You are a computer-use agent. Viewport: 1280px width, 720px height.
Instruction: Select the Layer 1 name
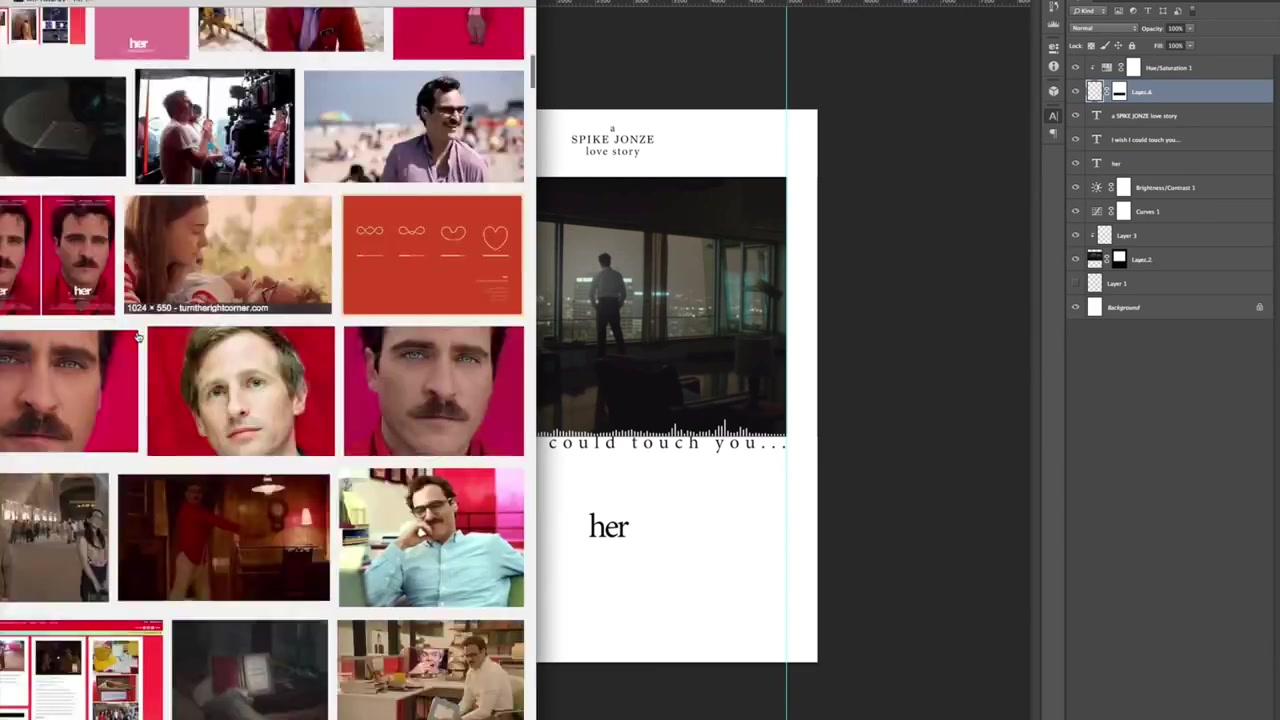tap(1116, 283)
